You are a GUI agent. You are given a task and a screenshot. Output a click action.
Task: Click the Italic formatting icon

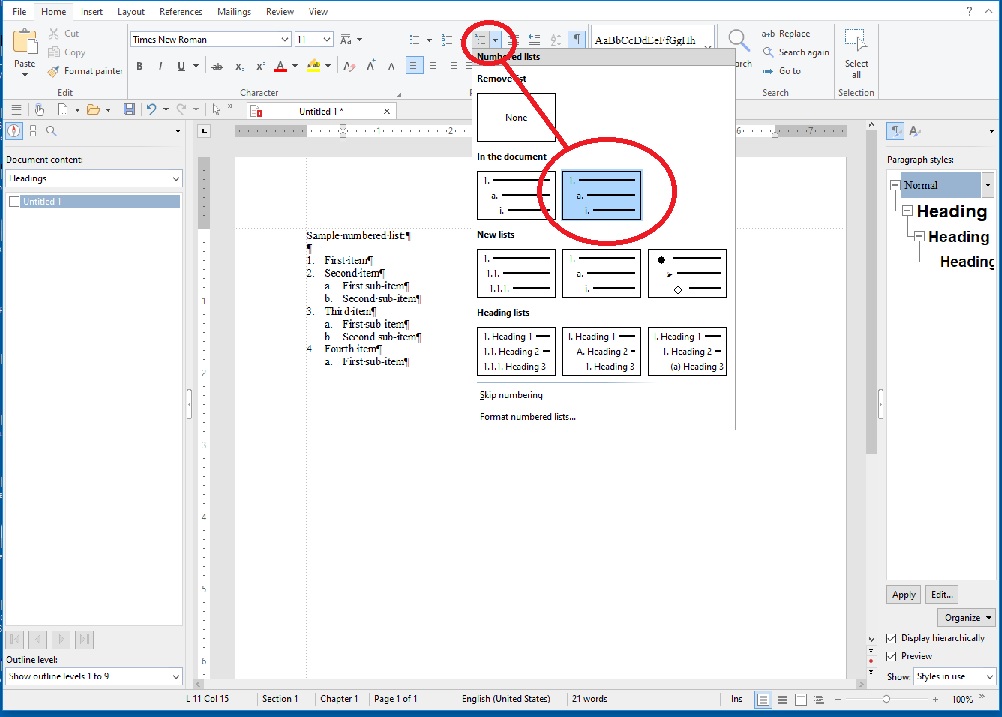[x=160, y=67]
